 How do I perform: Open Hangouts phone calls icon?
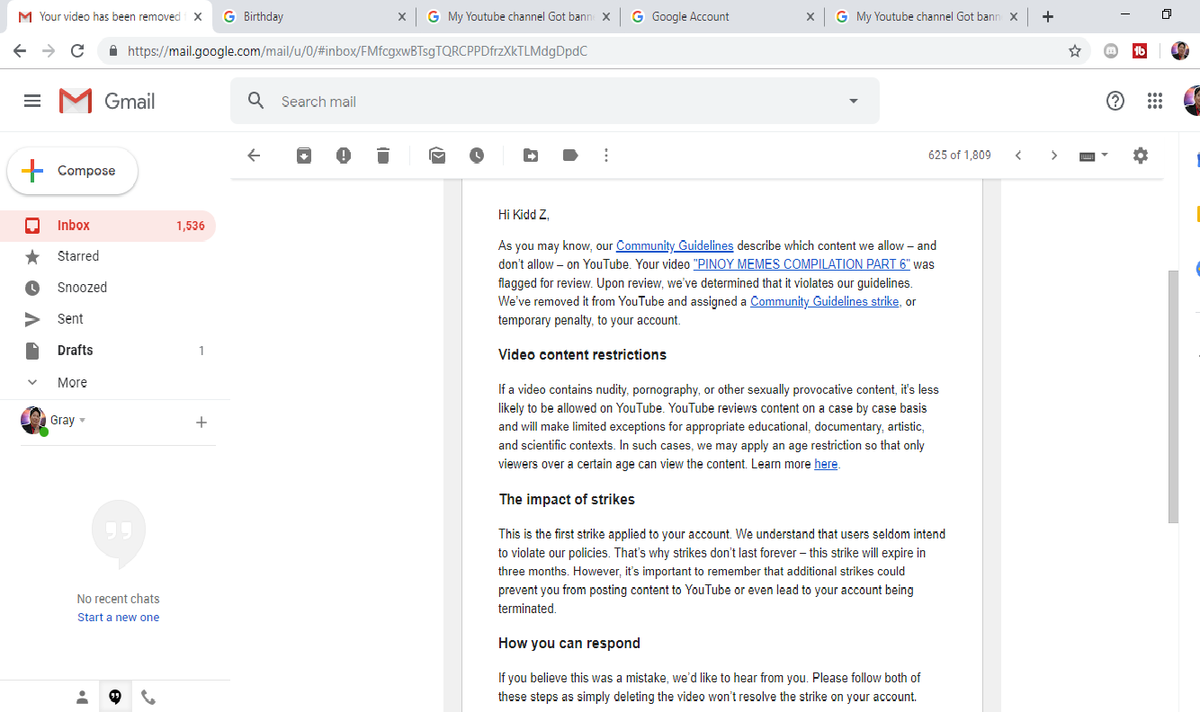[x=148, y=697]
